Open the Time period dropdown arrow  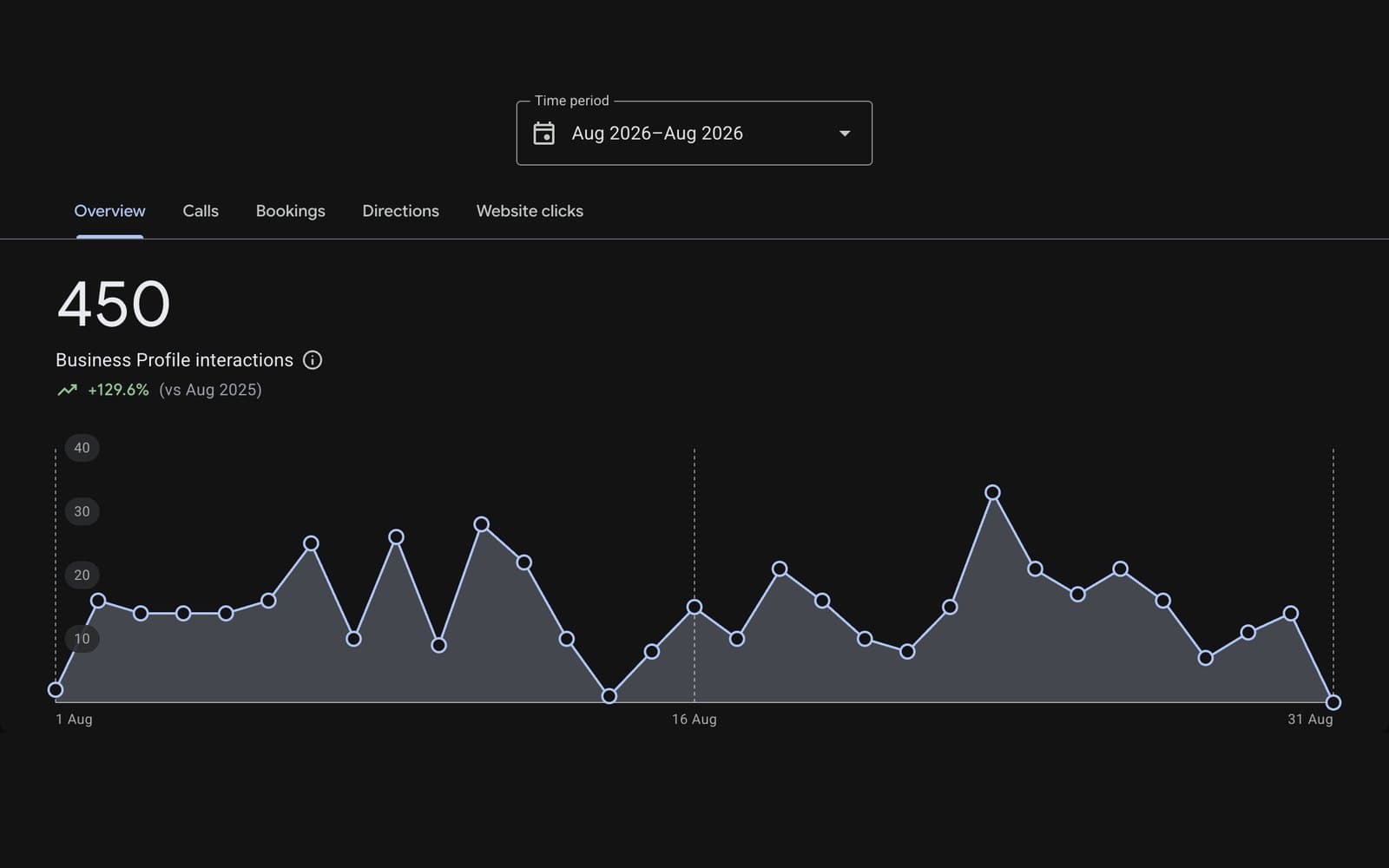pos(845,134)
